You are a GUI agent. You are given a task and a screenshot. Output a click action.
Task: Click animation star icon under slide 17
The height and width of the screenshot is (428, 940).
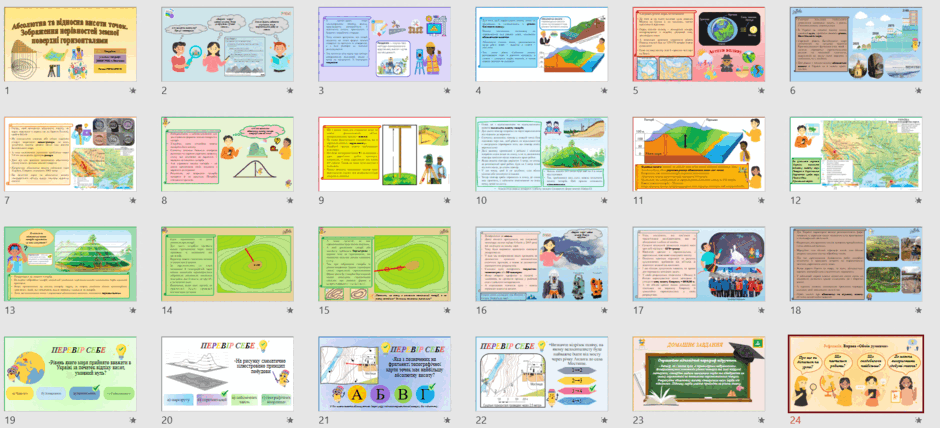(x=761, y=311)
